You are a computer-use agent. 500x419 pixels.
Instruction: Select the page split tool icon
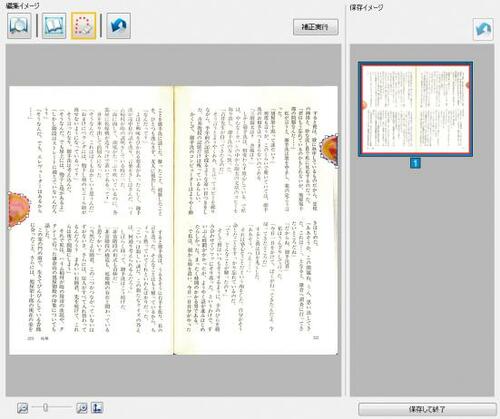(54, 26)
